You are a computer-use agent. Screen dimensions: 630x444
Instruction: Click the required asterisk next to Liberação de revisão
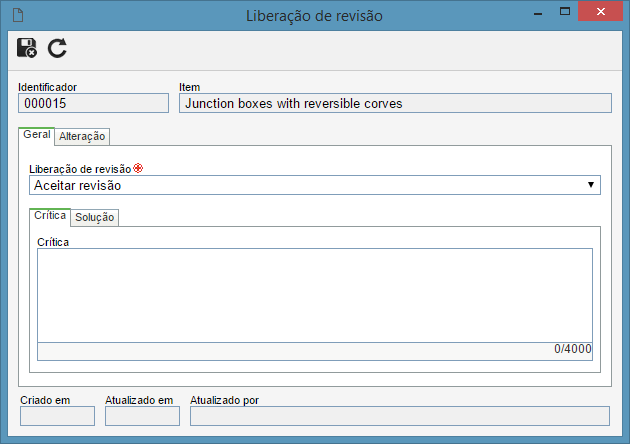[x=138, y=168]
